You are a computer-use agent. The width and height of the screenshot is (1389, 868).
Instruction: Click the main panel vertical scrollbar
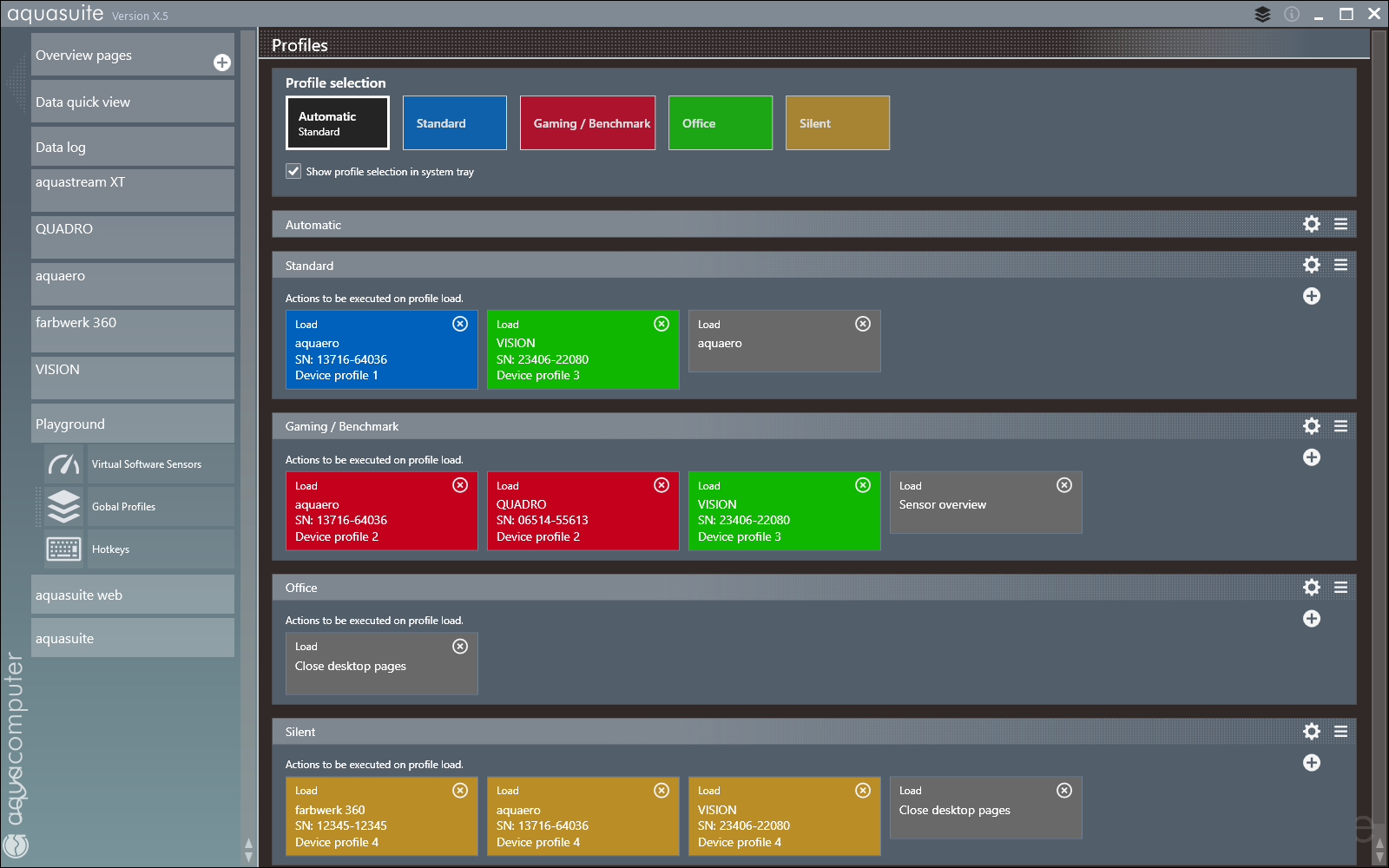click(x=1379, y=447)
